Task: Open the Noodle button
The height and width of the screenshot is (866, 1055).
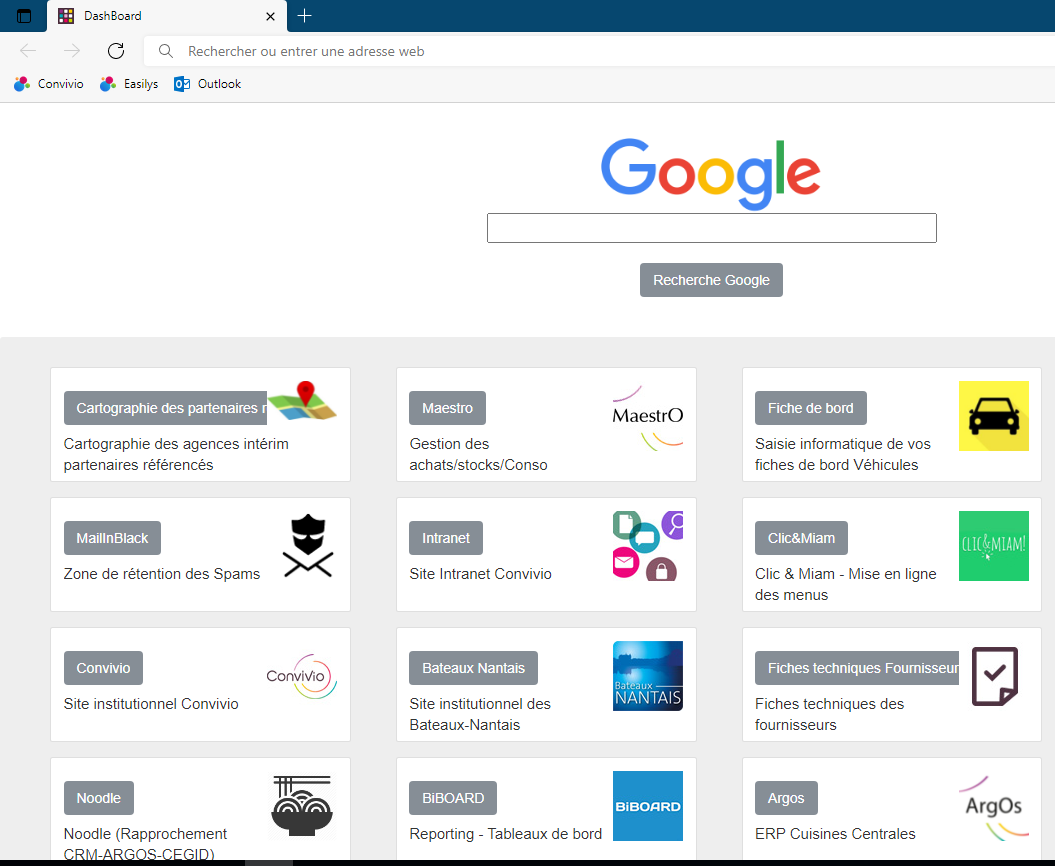Action: pyautogui.click(x=98, y=797)
